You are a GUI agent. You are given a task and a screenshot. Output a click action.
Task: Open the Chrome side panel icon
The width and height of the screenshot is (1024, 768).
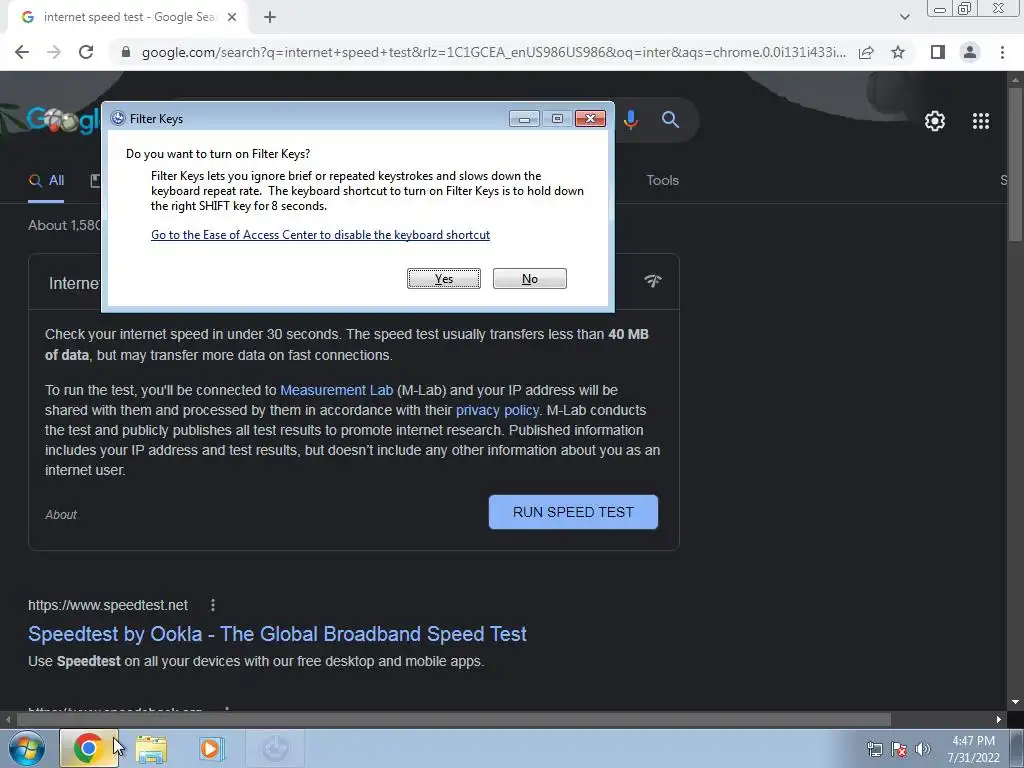tap(938, 52)
